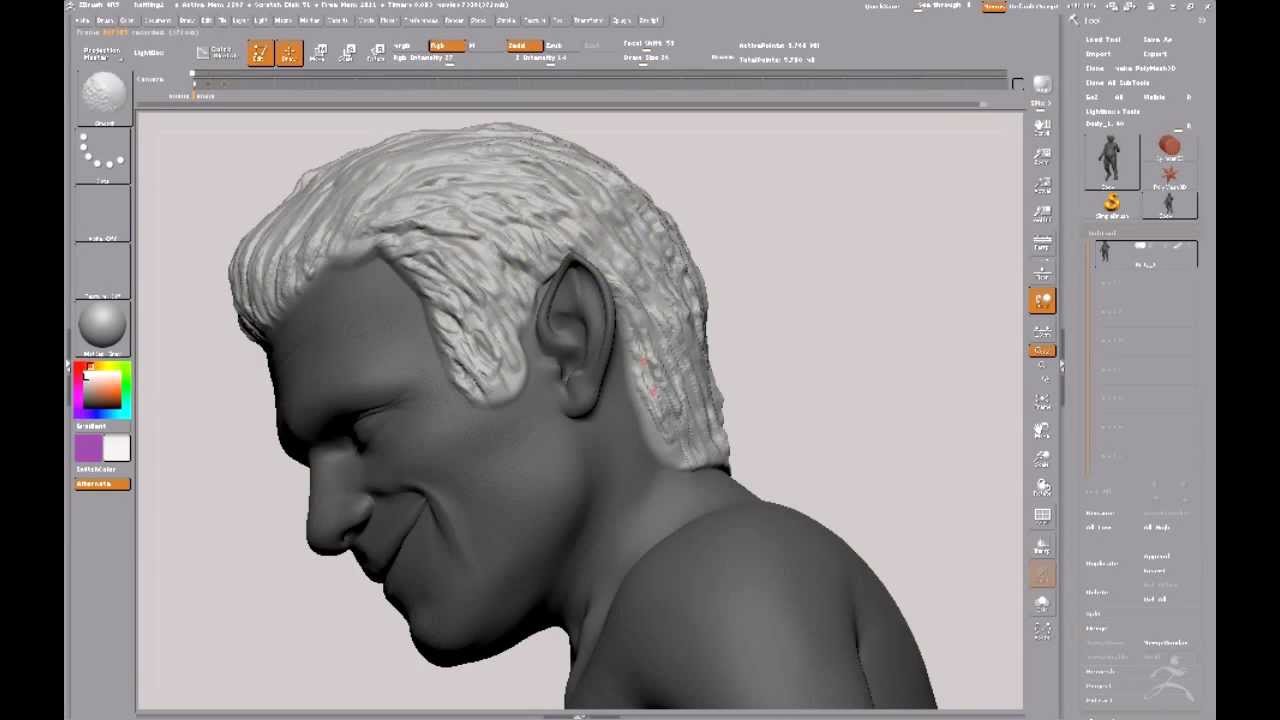Select the red cylinder tool thumbnail

1169,148
